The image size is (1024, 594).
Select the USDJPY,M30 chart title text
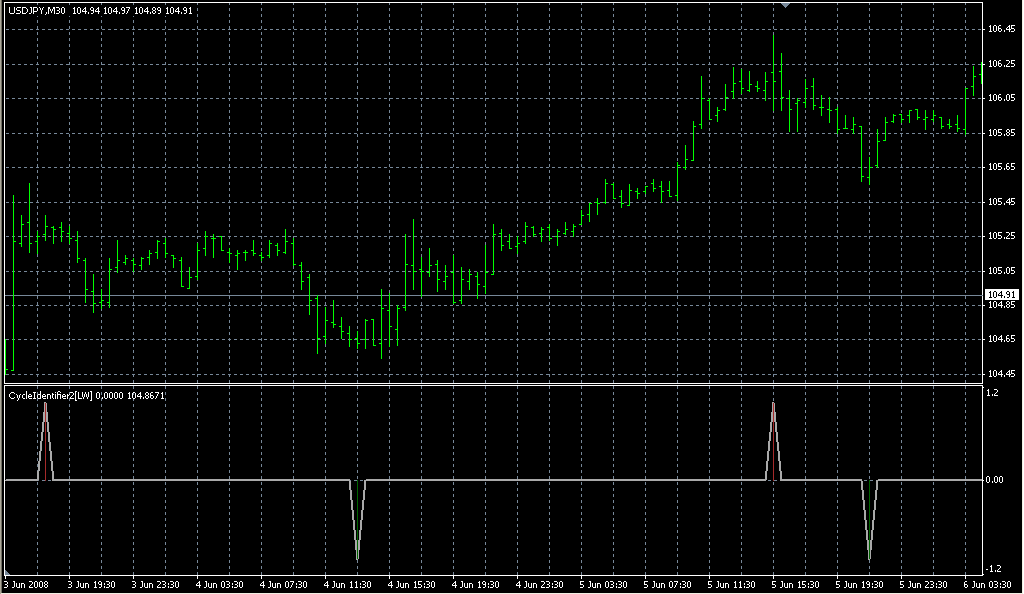tap(37, 11)
